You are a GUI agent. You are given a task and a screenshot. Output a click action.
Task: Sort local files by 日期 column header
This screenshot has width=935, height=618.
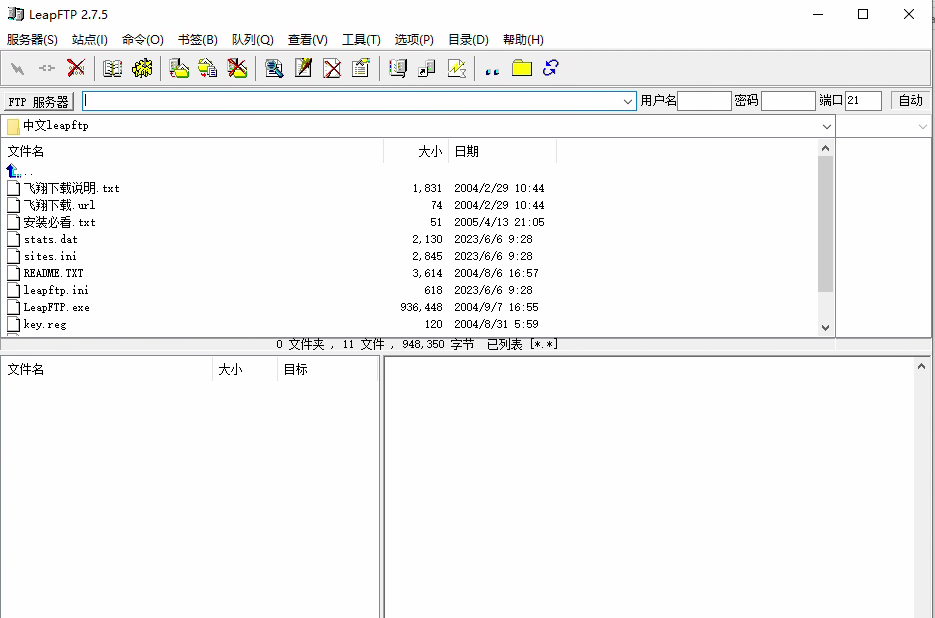(503, 152)
